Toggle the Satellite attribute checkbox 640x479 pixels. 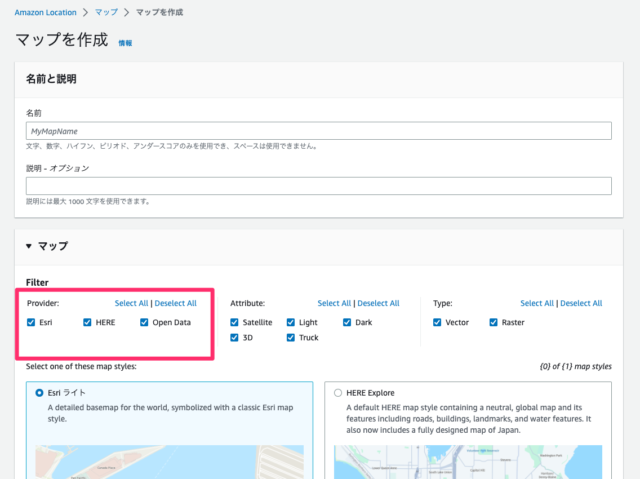coord(234,322)
